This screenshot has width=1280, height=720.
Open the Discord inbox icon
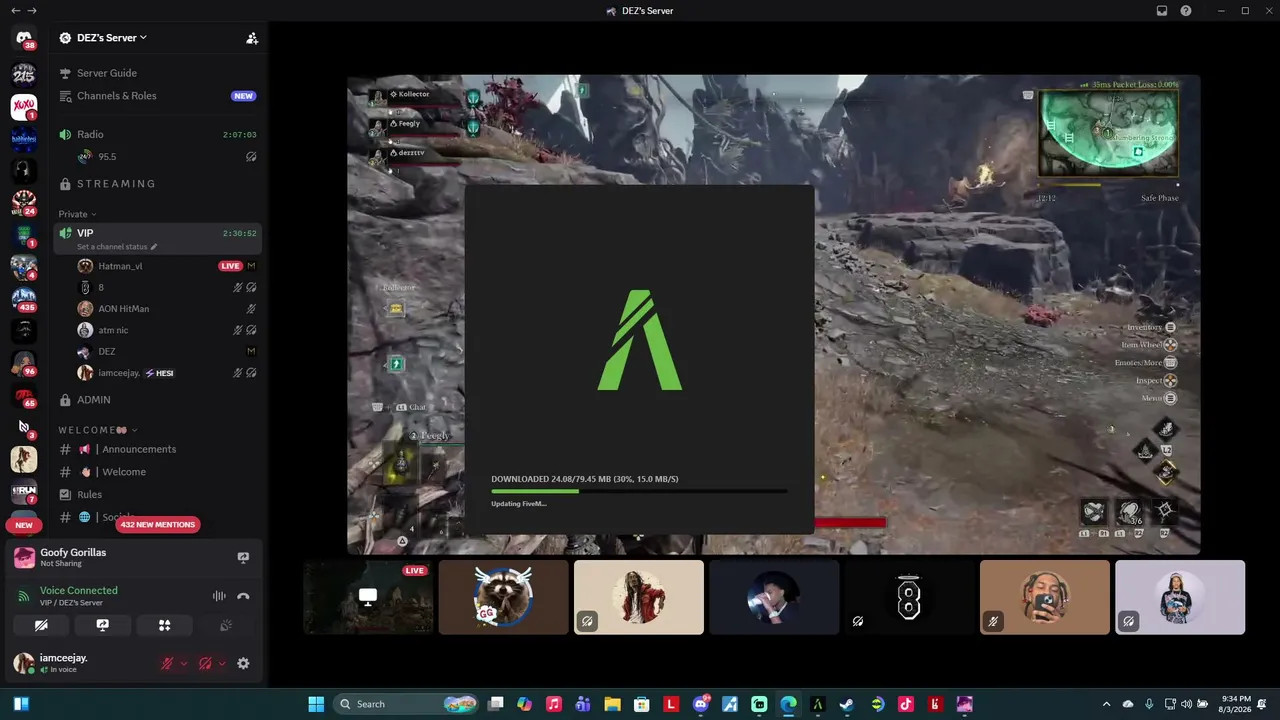click(x=1162, y=11)
